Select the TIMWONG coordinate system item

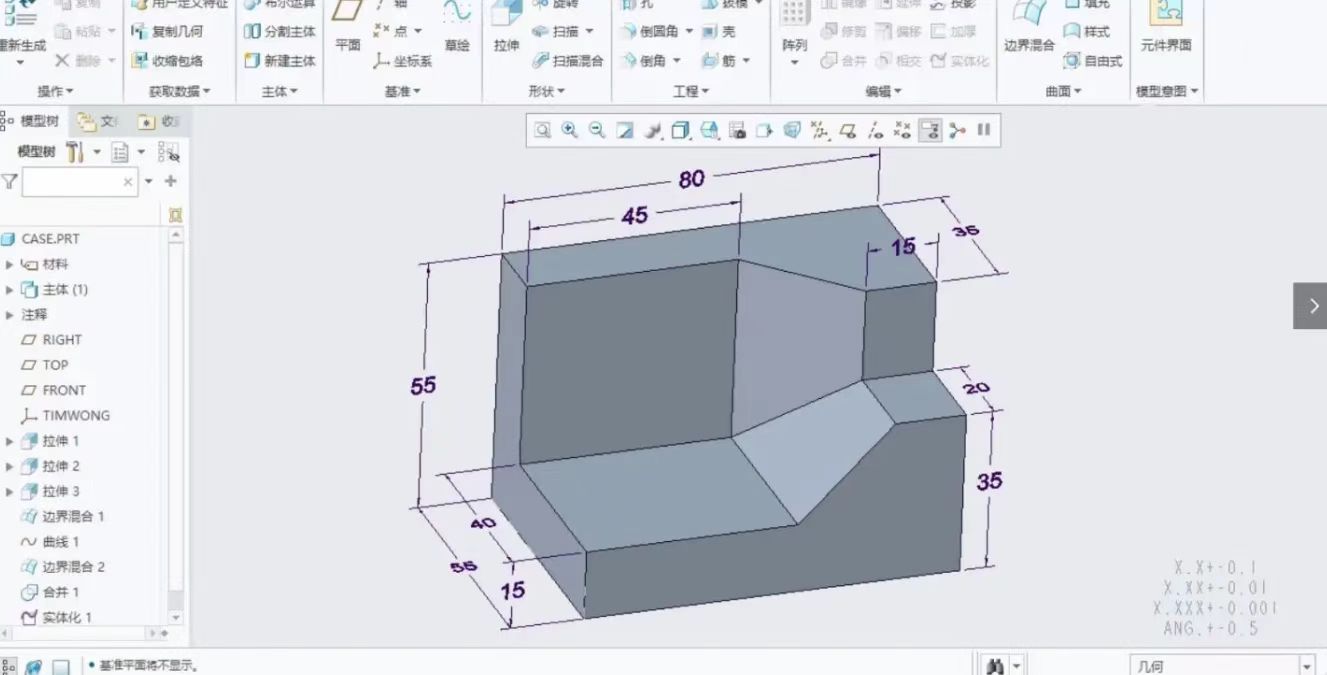pos(65,415)
